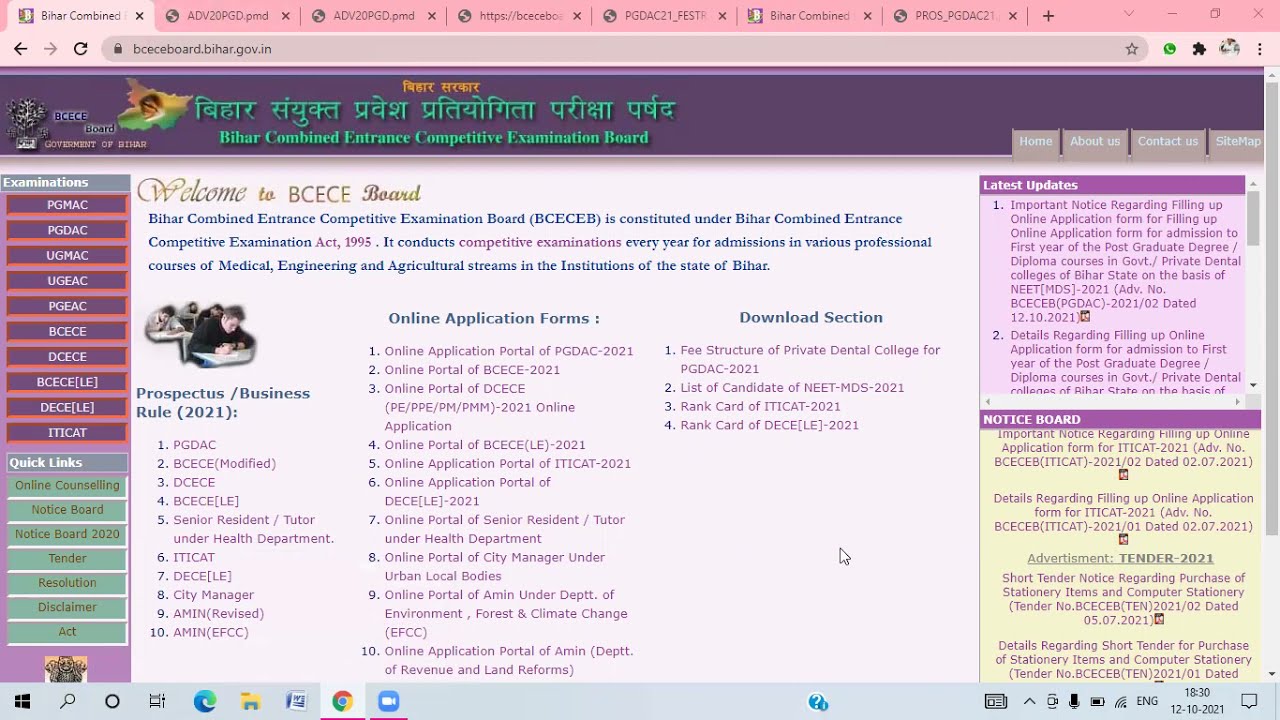Open the Extensions puzzle piece menu

tap(1199, 49)
